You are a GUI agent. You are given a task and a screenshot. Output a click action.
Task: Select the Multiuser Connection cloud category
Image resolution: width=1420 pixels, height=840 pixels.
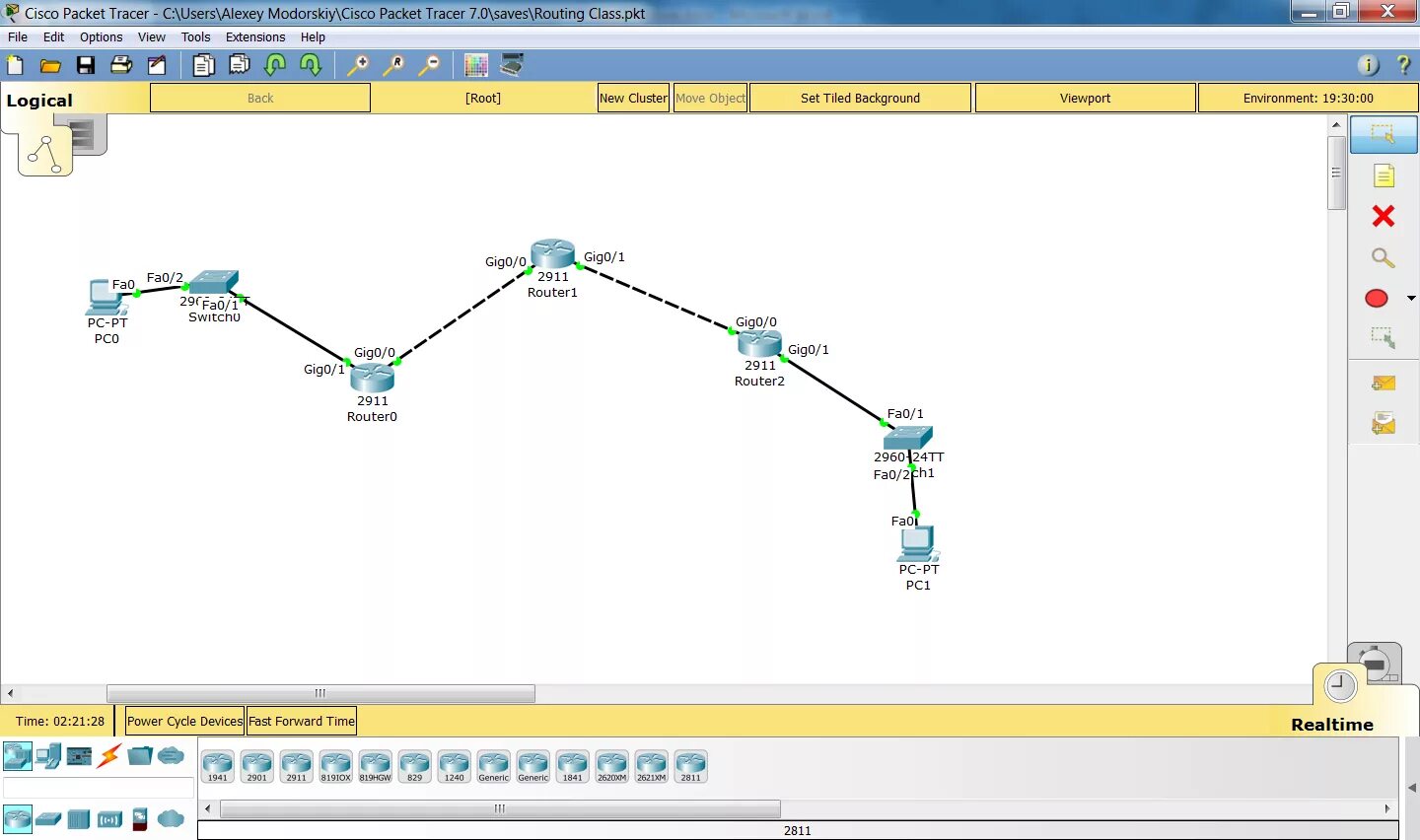pyautogui.click(x=171, y=756)
